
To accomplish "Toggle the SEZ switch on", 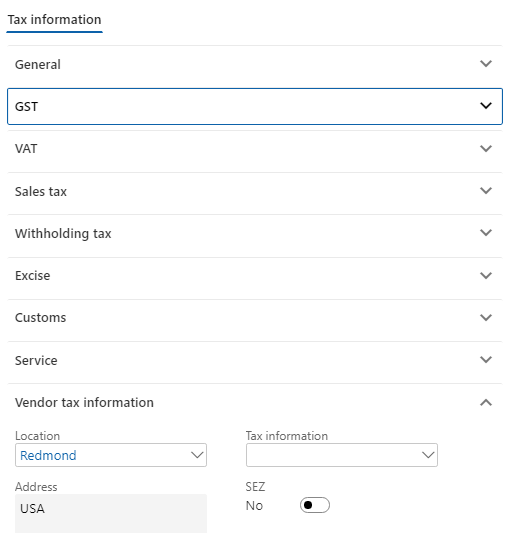I will point(314,505).
